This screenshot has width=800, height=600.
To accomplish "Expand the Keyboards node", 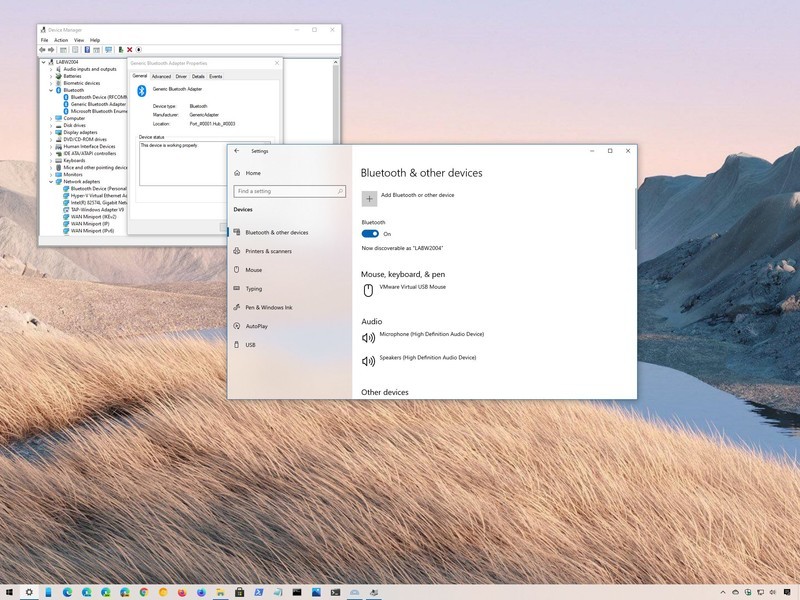I will [x=51, y=161].
